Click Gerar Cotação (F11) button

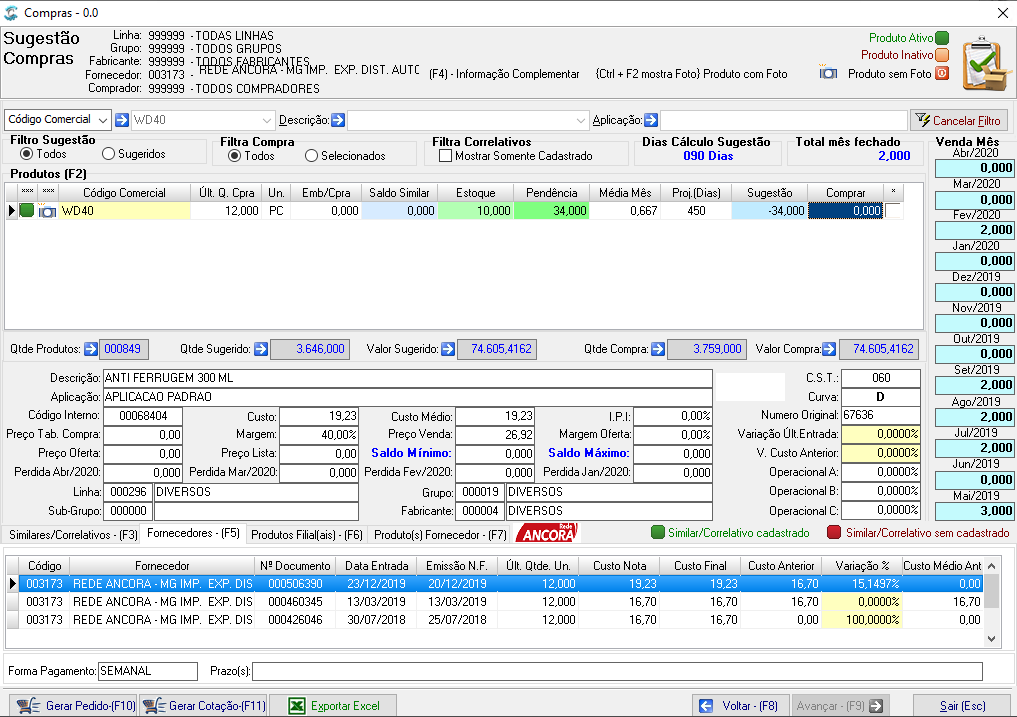[x=204, y=706]
